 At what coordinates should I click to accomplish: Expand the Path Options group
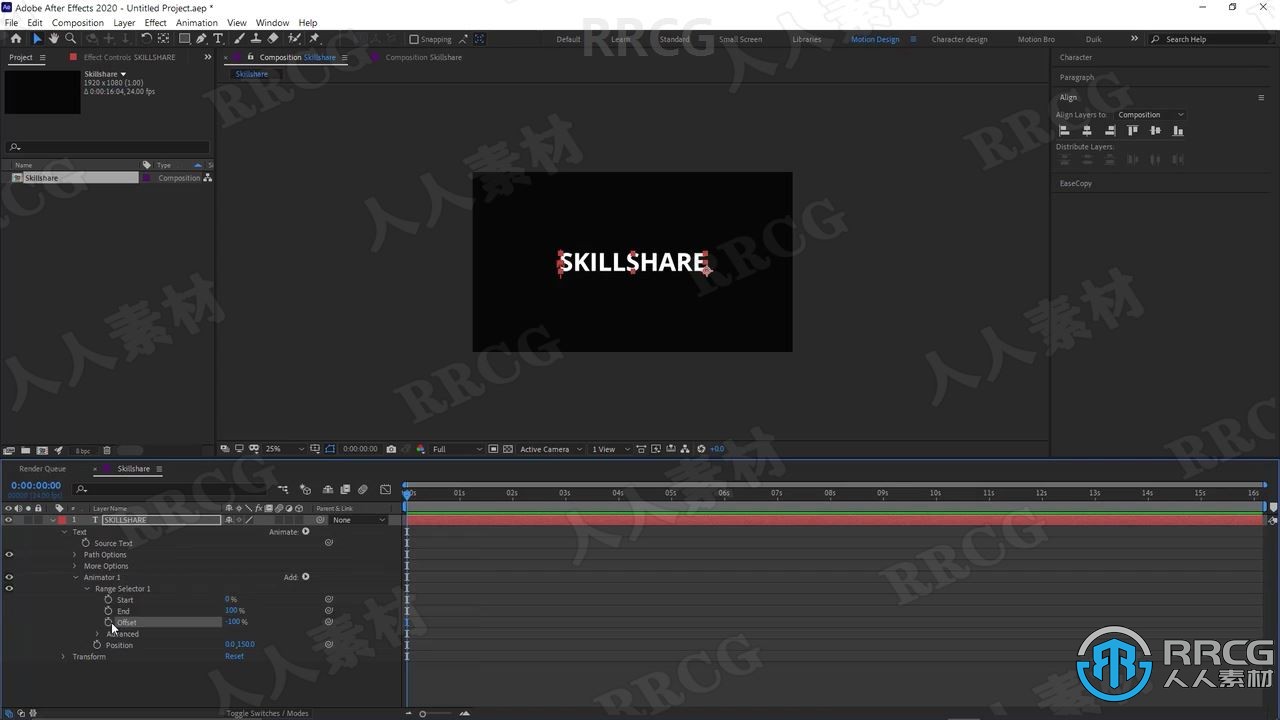coord(75,555)
